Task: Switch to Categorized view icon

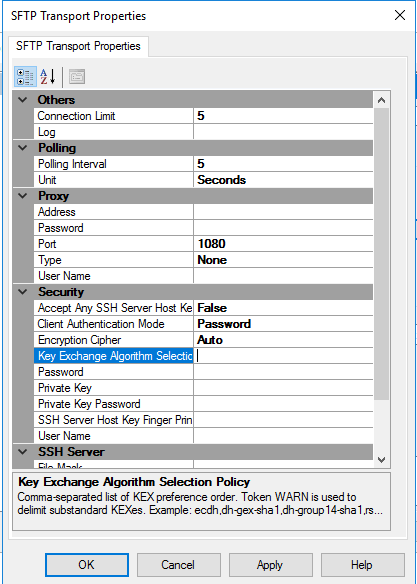Action: pyautogui.click(x=25, y=77)
